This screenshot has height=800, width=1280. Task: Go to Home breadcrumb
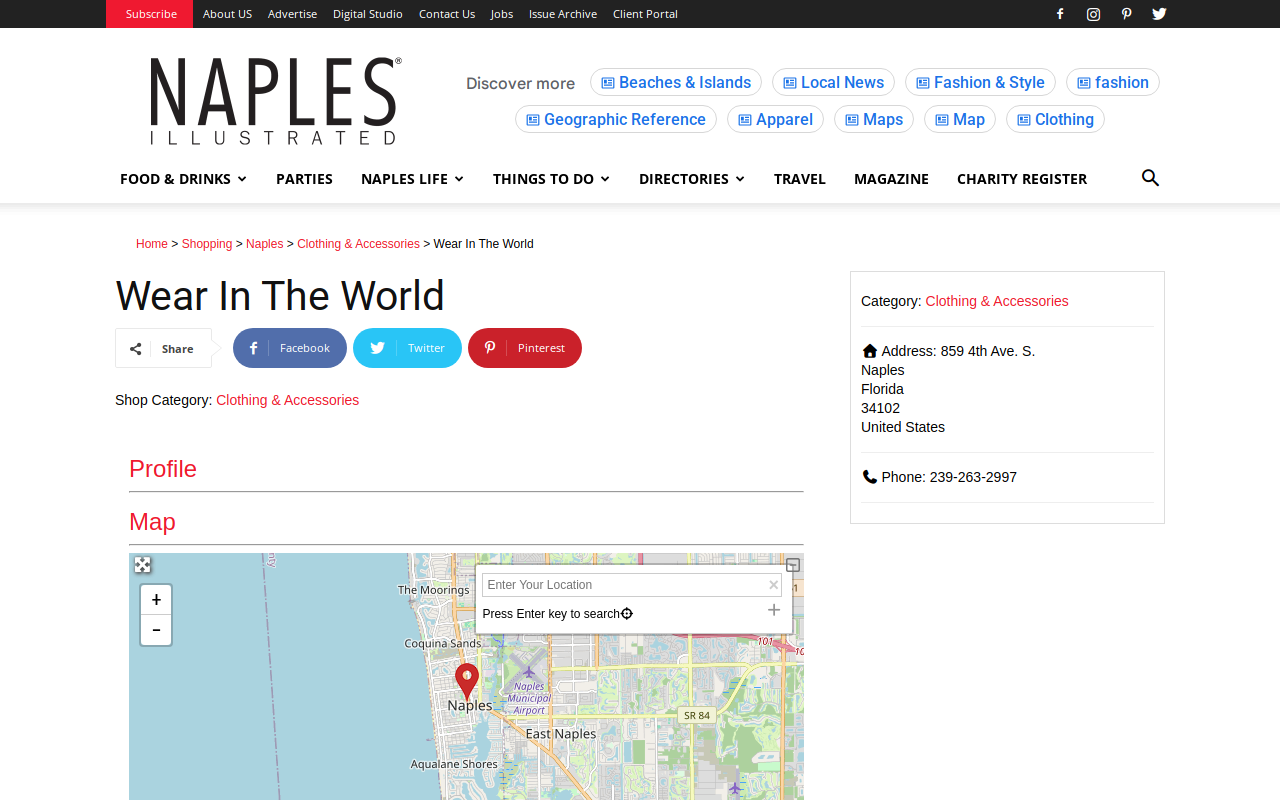pyautogui.click(x=152, y=244)
